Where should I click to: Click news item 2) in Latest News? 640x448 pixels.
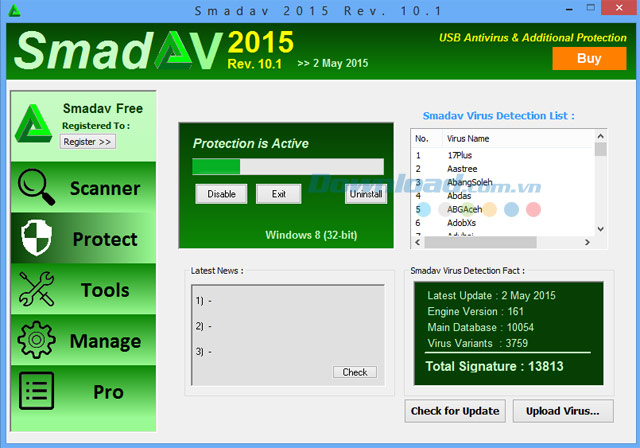pyautogui.click(x=203, y=326)
